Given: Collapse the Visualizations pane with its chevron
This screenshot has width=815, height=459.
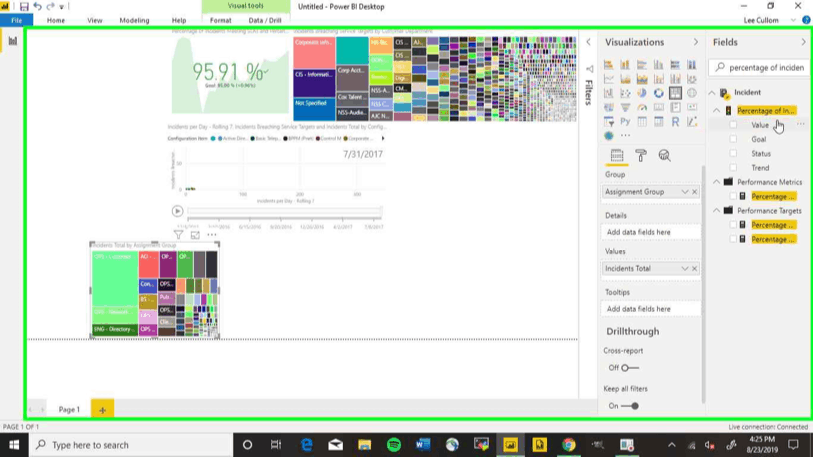Looking at the screenshot, I should point(696,42).
